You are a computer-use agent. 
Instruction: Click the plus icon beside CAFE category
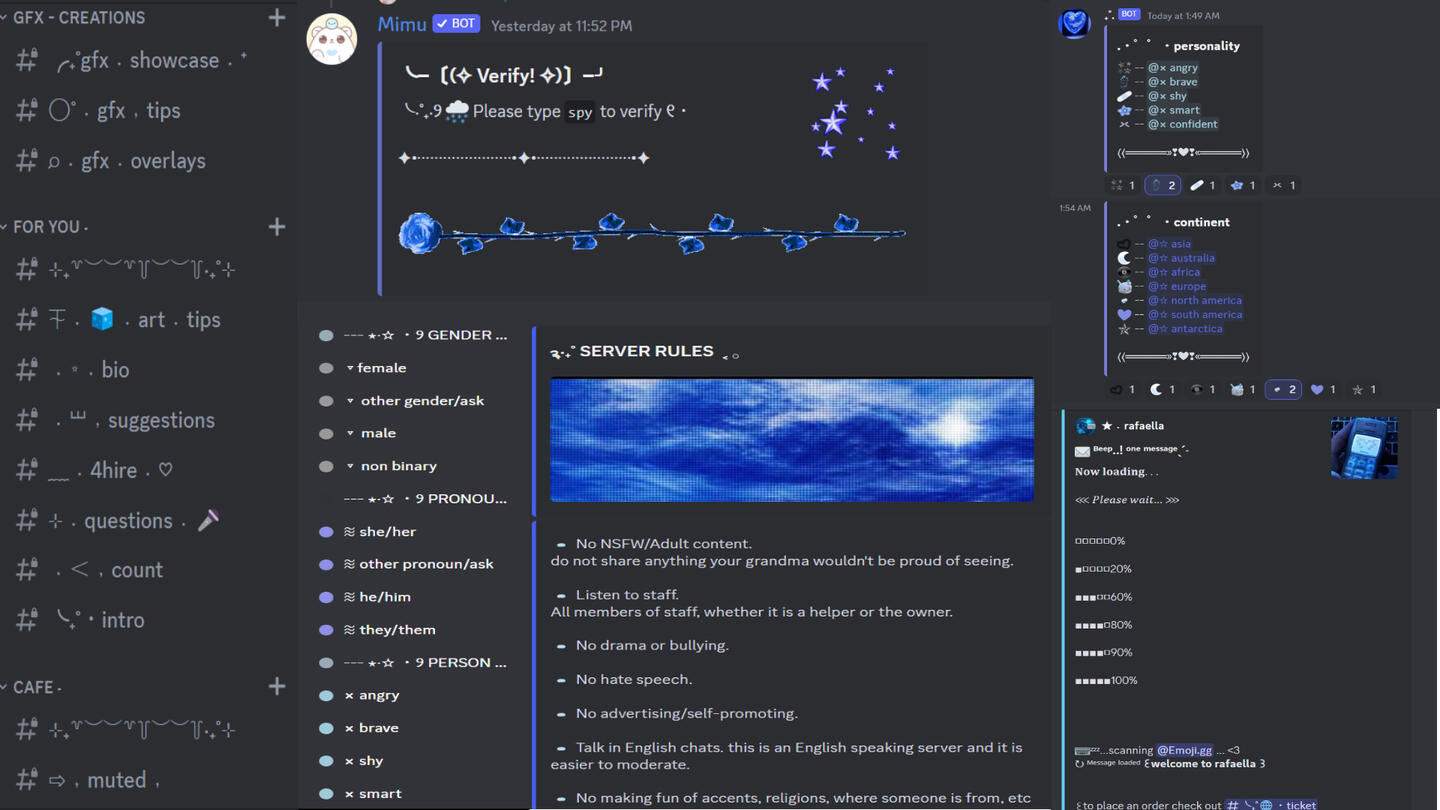click(277, 686)
